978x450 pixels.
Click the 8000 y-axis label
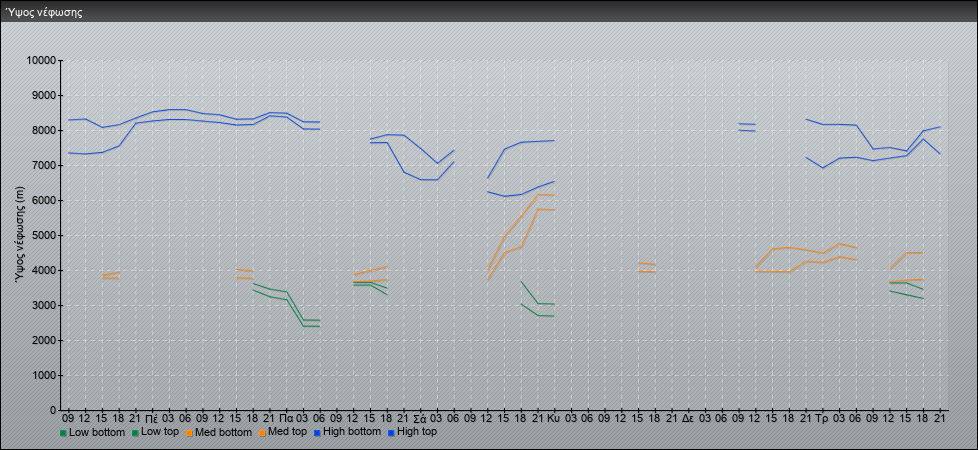point(44,130)
